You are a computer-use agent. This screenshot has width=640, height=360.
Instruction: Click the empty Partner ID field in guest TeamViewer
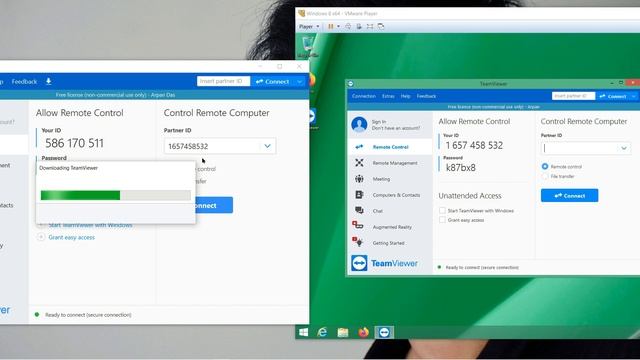[586, 148]
